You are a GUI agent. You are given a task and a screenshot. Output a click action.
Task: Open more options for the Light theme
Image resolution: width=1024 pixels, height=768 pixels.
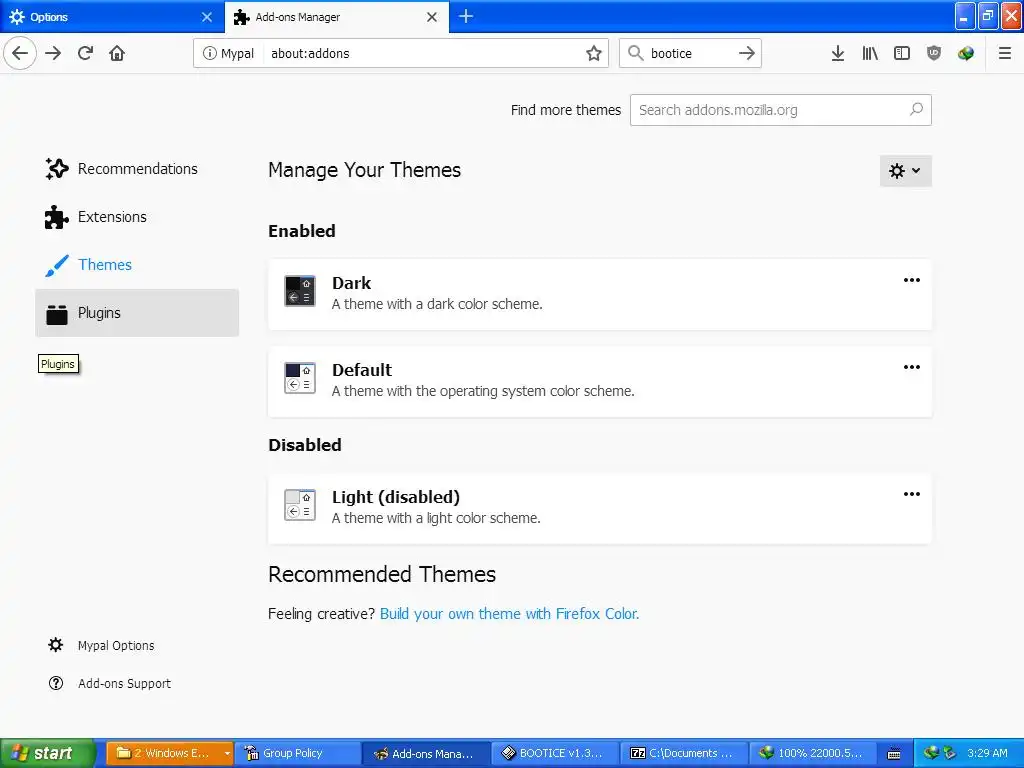[912, 494]
